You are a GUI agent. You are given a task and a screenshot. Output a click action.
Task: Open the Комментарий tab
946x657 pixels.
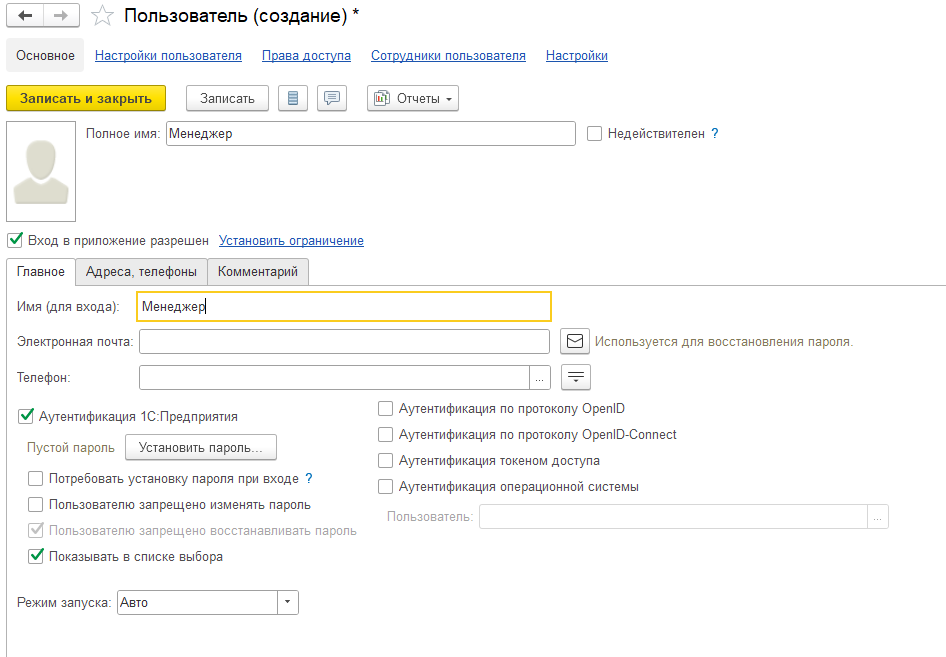258,271
